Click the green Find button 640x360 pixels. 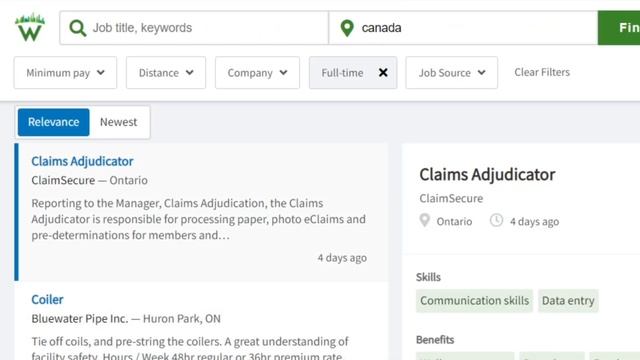[619, 28]
